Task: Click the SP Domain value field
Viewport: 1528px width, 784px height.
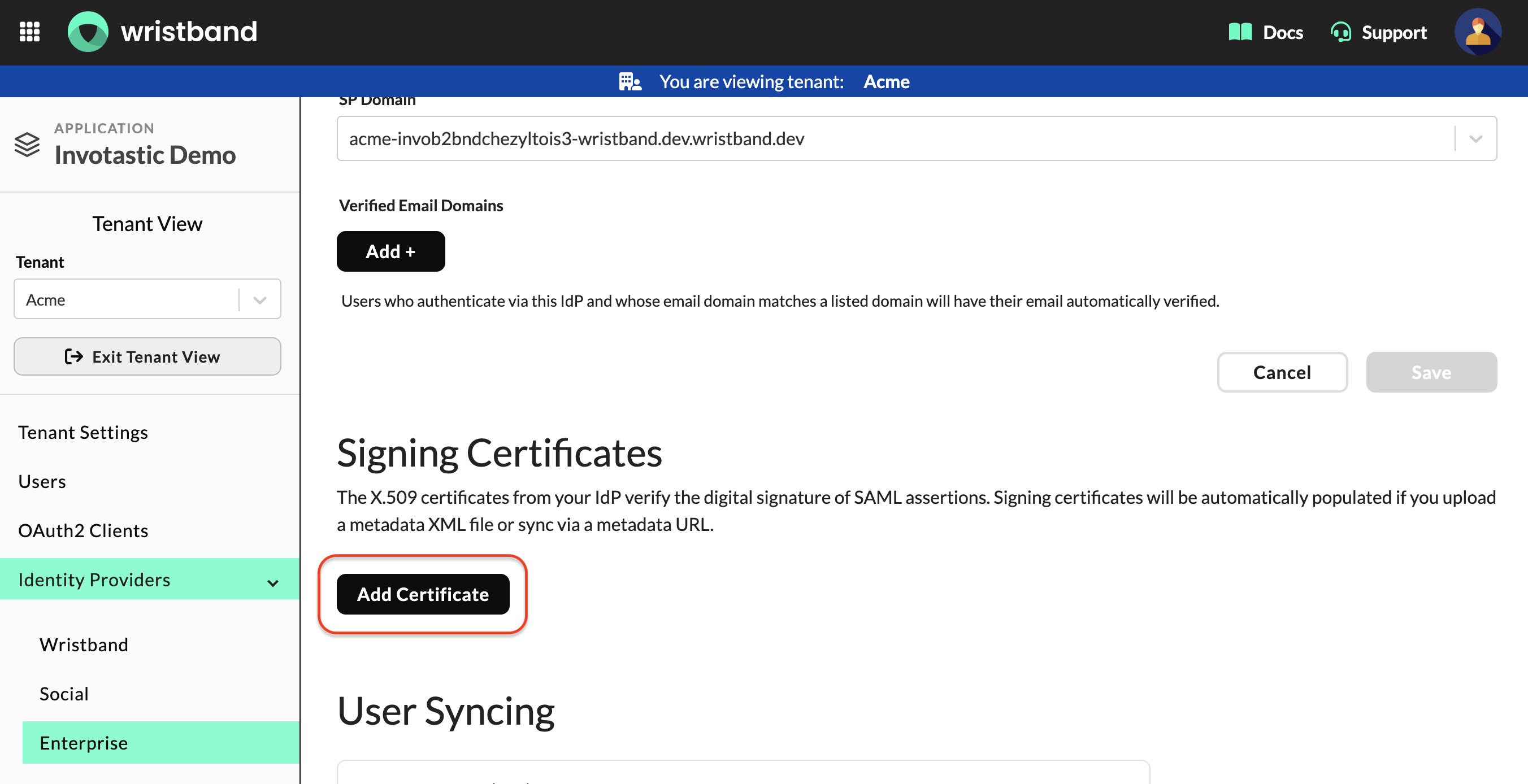Action: tap(917, 139)
